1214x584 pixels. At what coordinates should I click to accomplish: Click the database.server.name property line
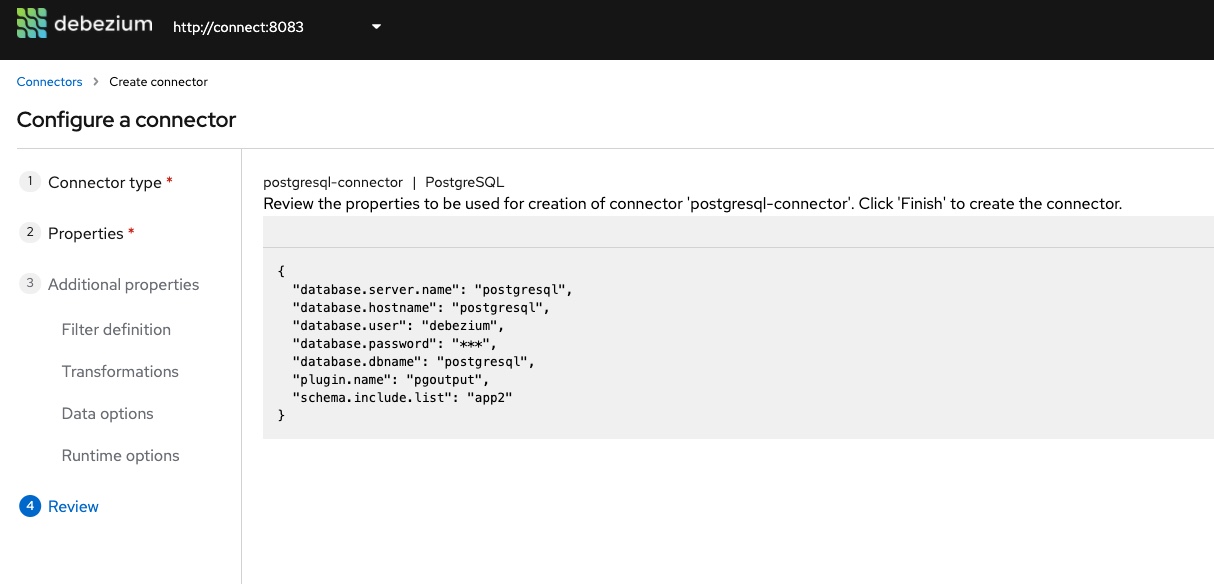432,289
